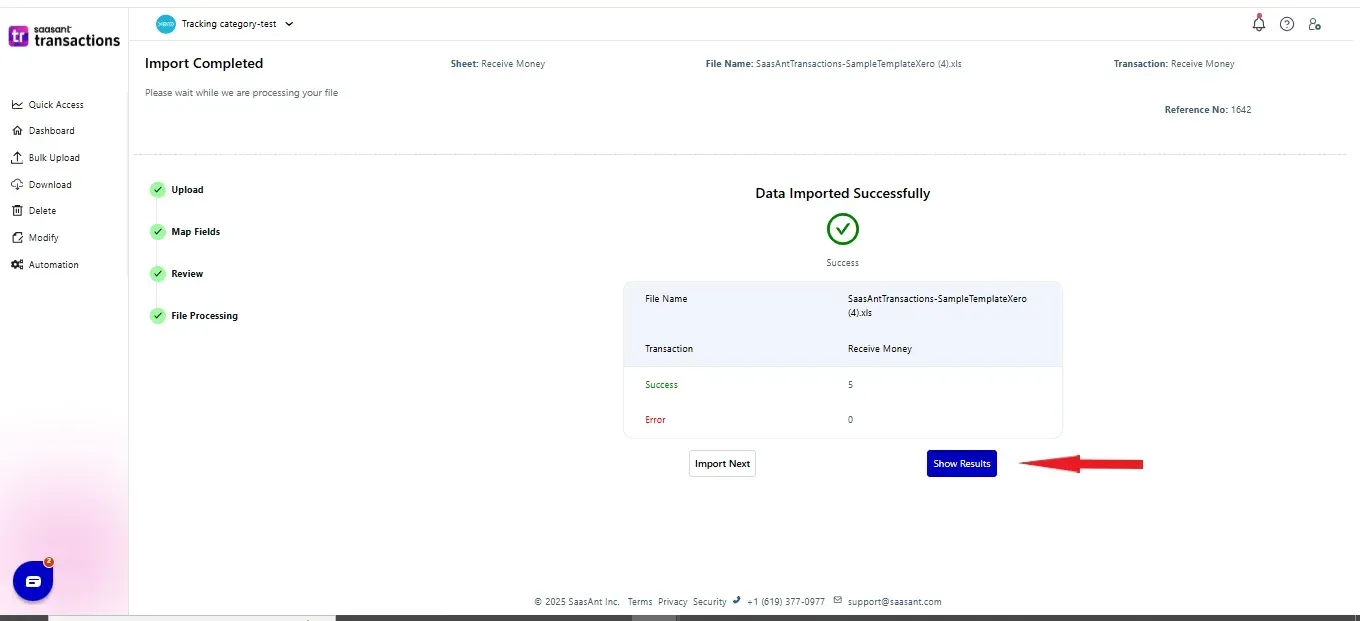
Task: Click the Transaction: Receive Money header text
Action: coord(1174,64)
